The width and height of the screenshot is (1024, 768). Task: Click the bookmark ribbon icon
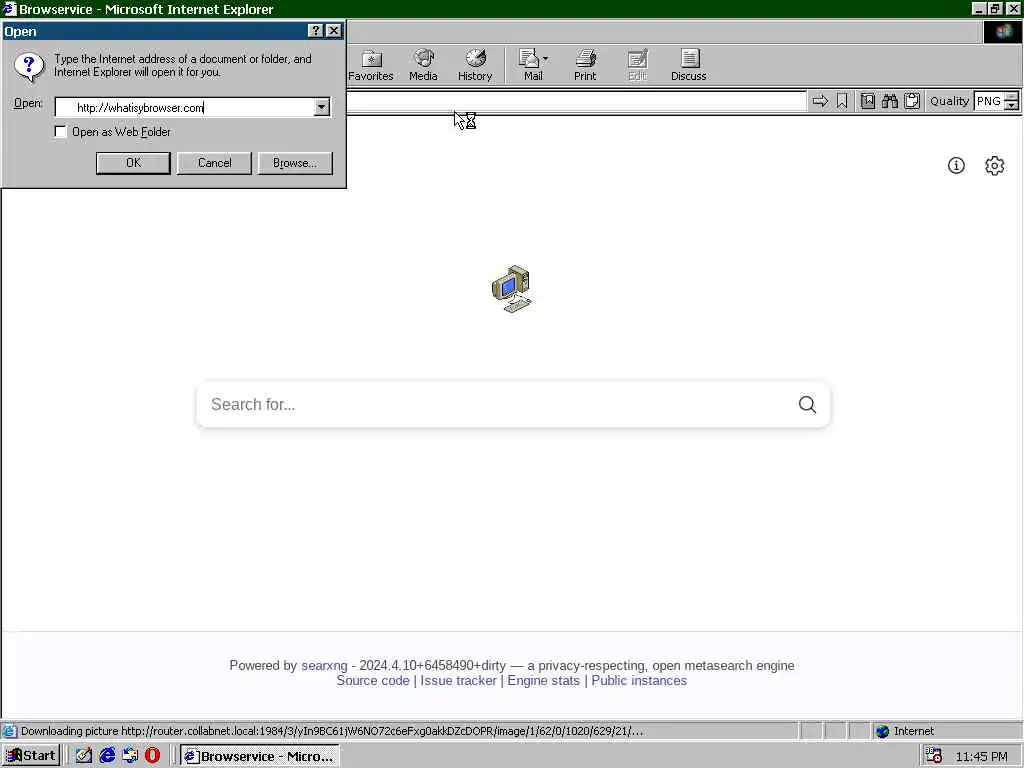coord(842,101)
